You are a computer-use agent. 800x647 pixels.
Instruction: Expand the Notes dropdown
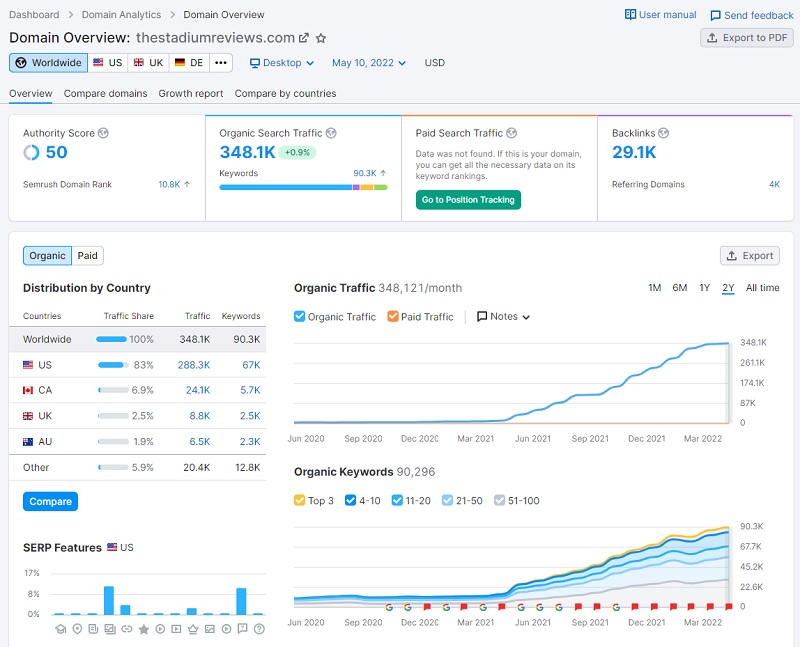pos(503,316)
